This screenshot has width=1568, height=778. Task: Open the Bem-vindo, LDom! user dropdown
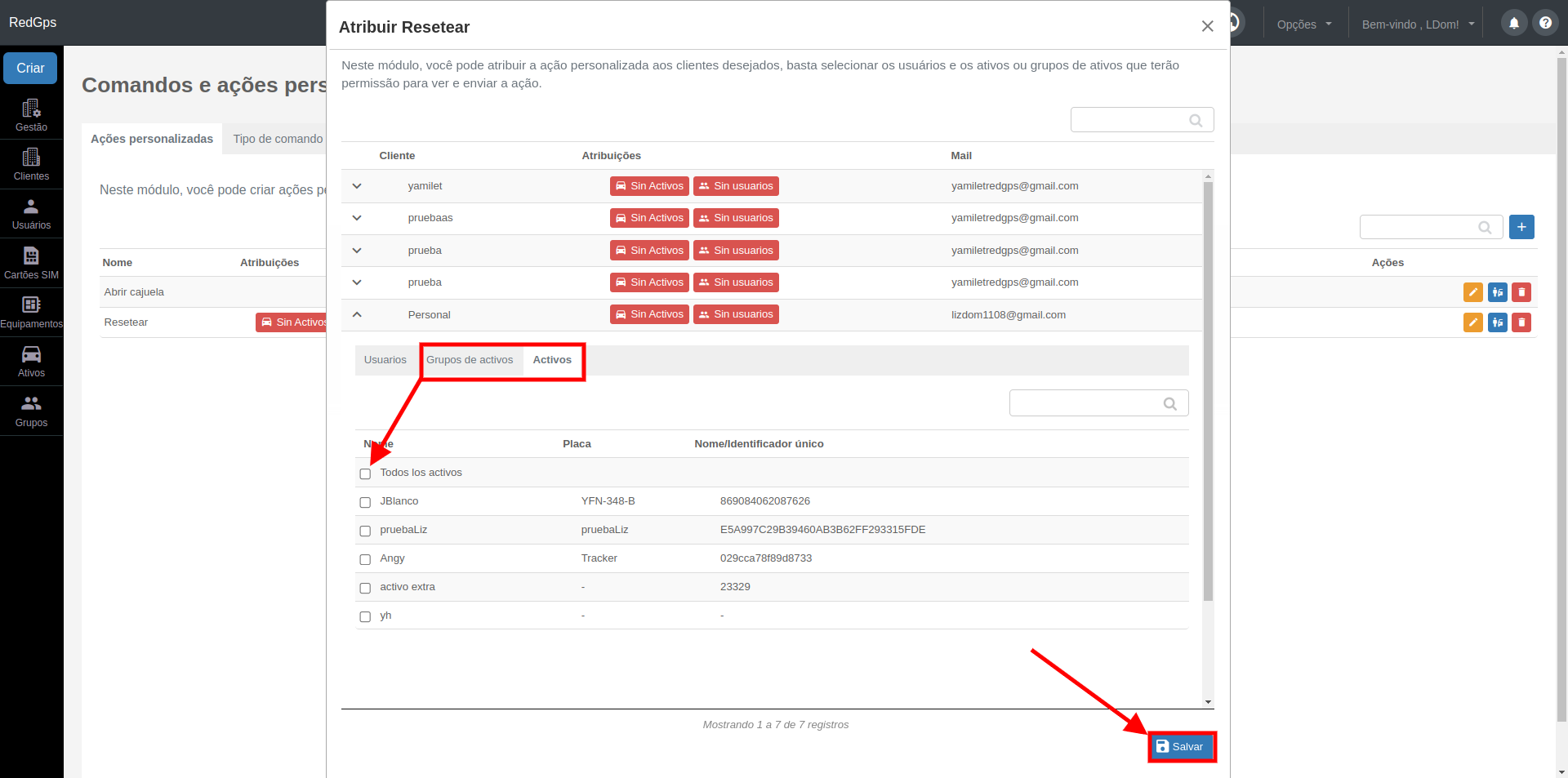click(1419, 24)
